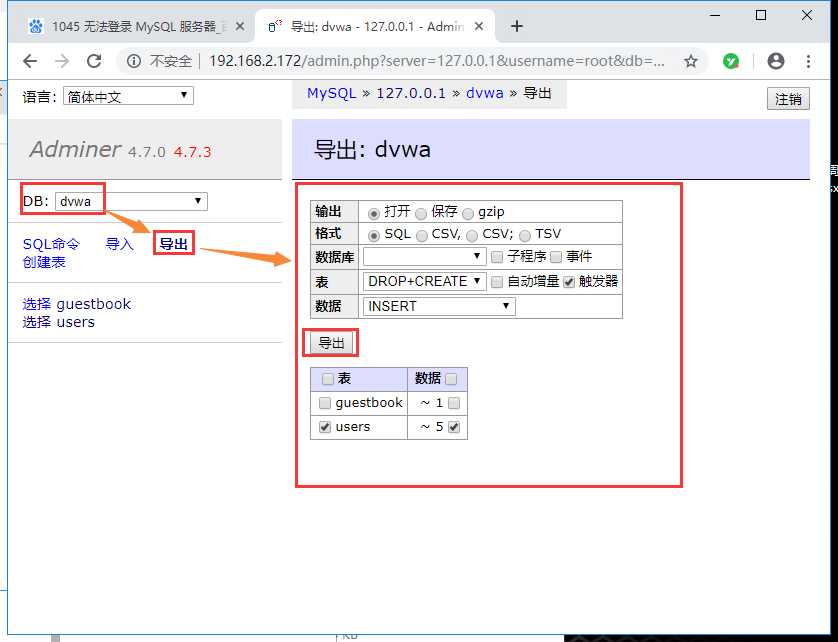Screen dimensions: 838x642
Task: Click the site info icon in address bar
Action: (x=134, y=61)
